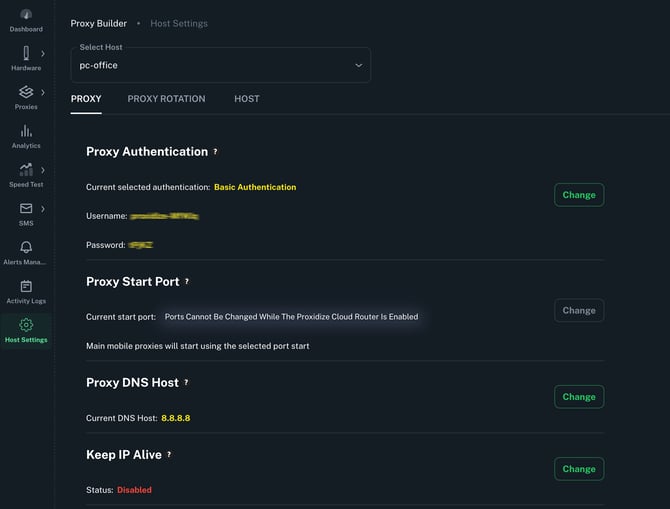Expand the Hardware submenu arrow
Image resolution: width=670 pixels, height=509 pixels.
tap(43, 54)
